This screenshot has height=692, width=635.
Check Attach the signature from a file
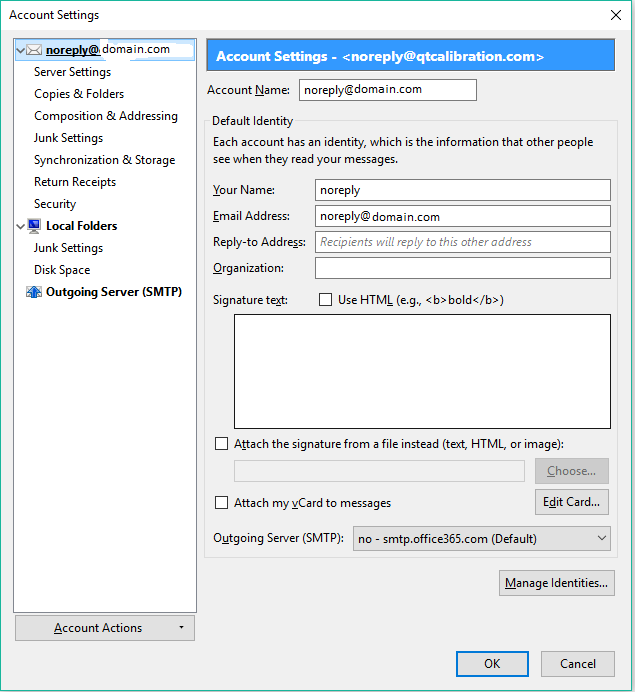221,444
